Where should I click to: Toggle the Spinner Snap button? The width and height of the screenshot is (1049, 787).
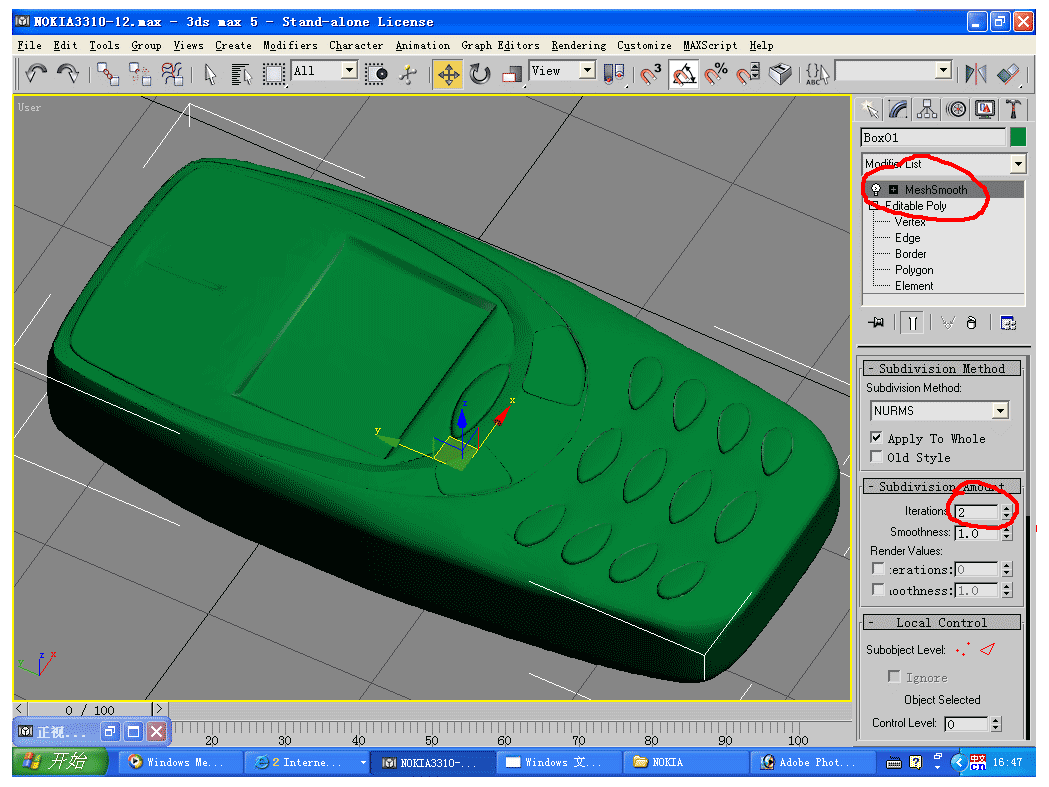[748, 74]
